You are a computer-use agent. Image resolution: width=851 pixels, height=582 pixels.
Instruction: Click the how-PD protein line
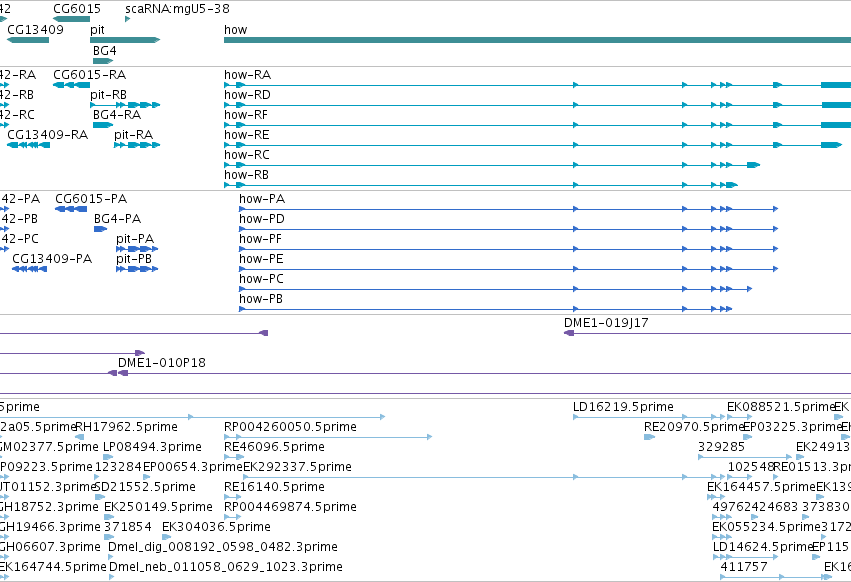[x=509, y=229]
